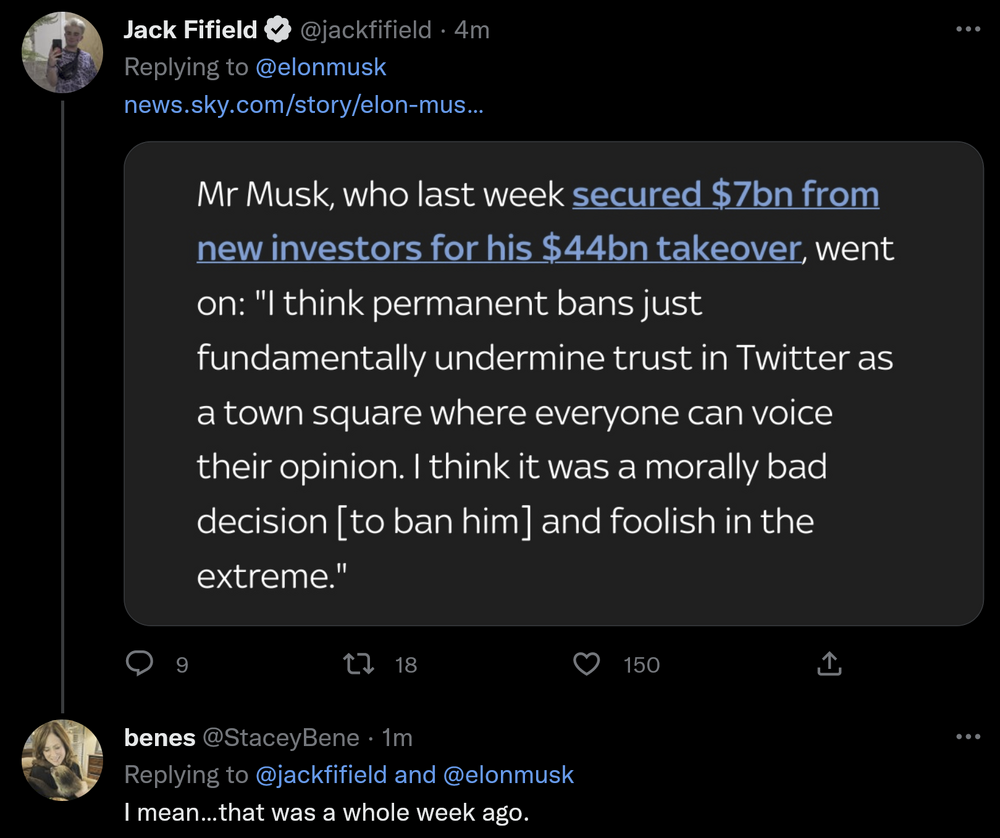1000x838 pixels.
Task: Click the share icon on Jack Fifield's tweet
Action: pyautogui.click(x=829, y=664)
